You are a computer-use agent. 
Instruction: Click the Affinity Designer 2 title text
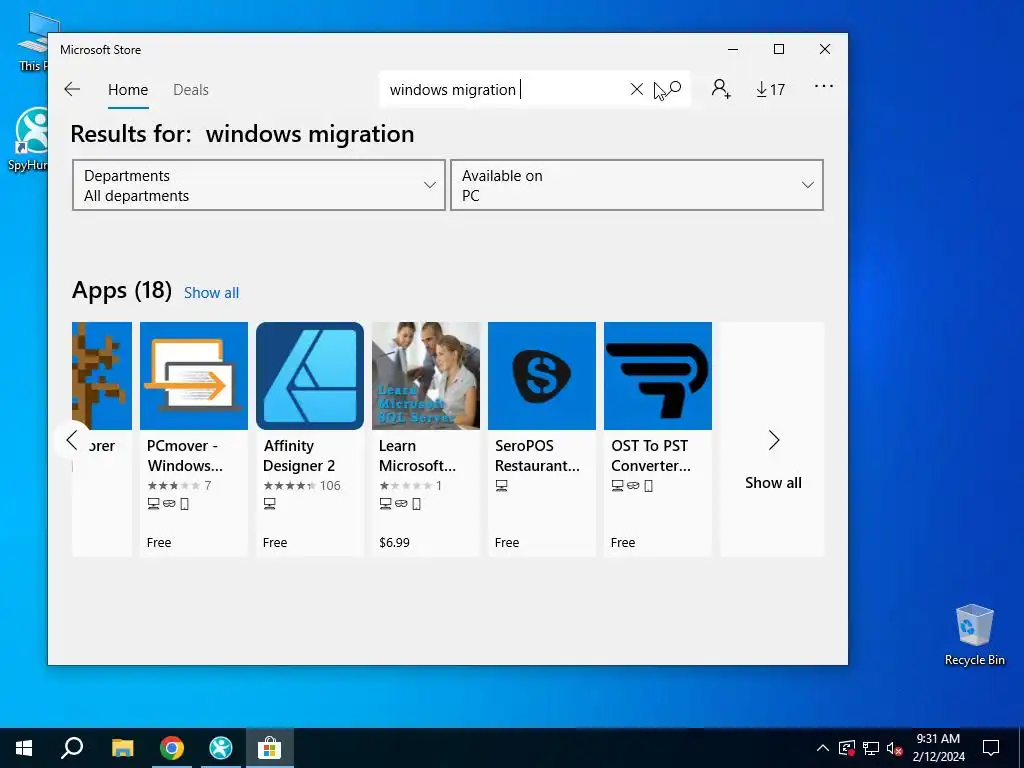[299, 456]
